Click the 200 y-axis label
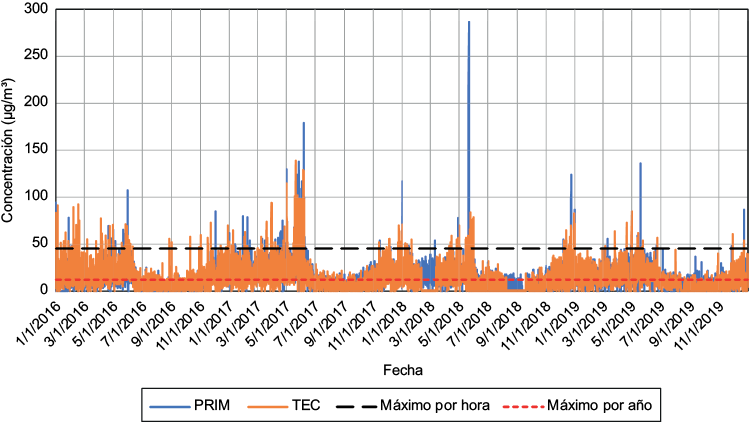This screenshot has width=749, height=422. pyautogui.click(x=36, y=103)
